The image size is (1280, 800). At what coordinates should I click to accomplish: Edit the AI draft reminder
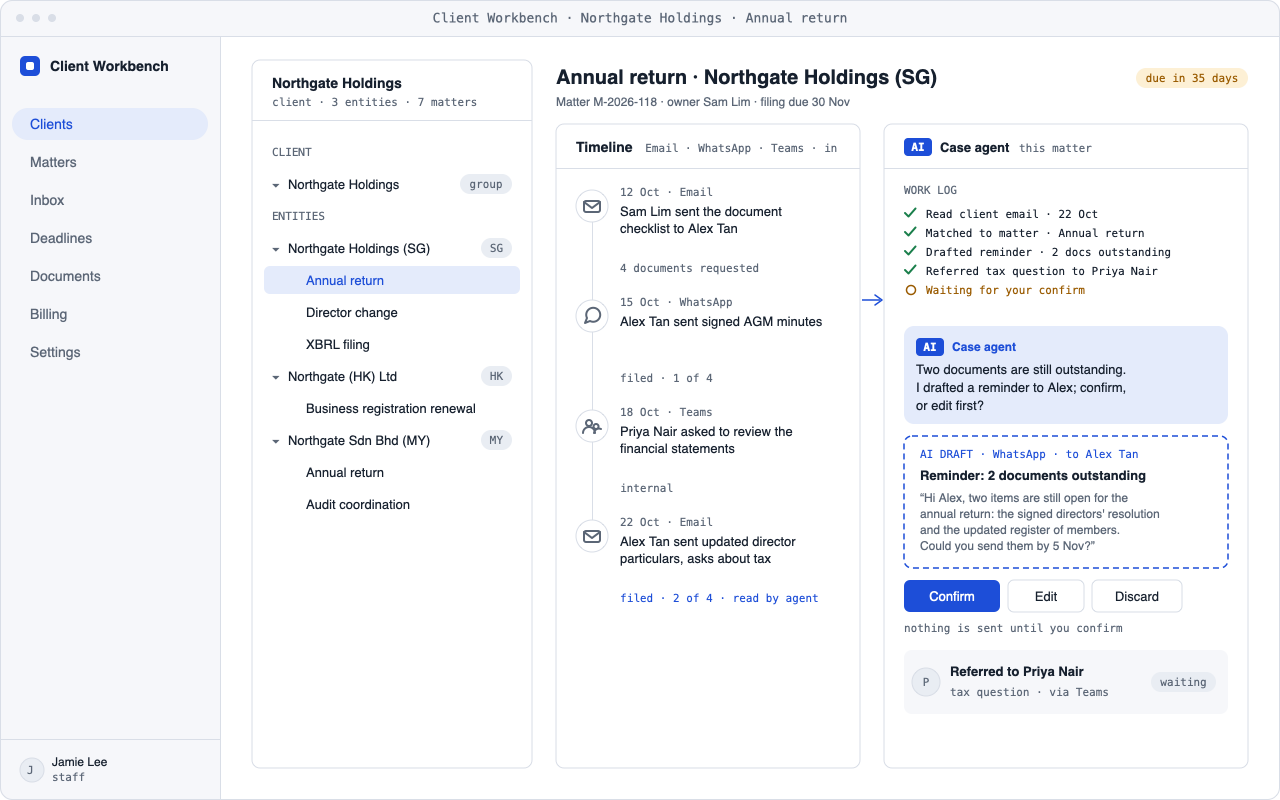point(1046,596)
